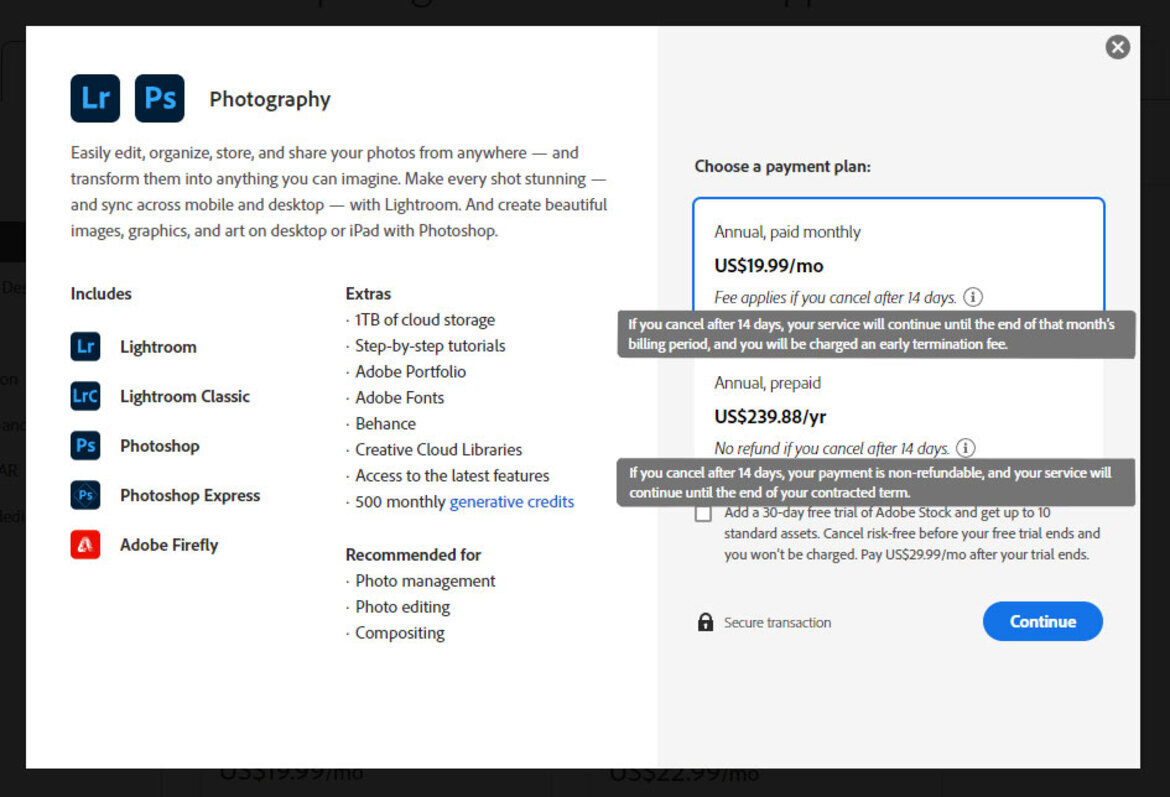1170x797 pixels.
Task: Open the no refund policy info tooltip
Action: [x=964, y=448]
